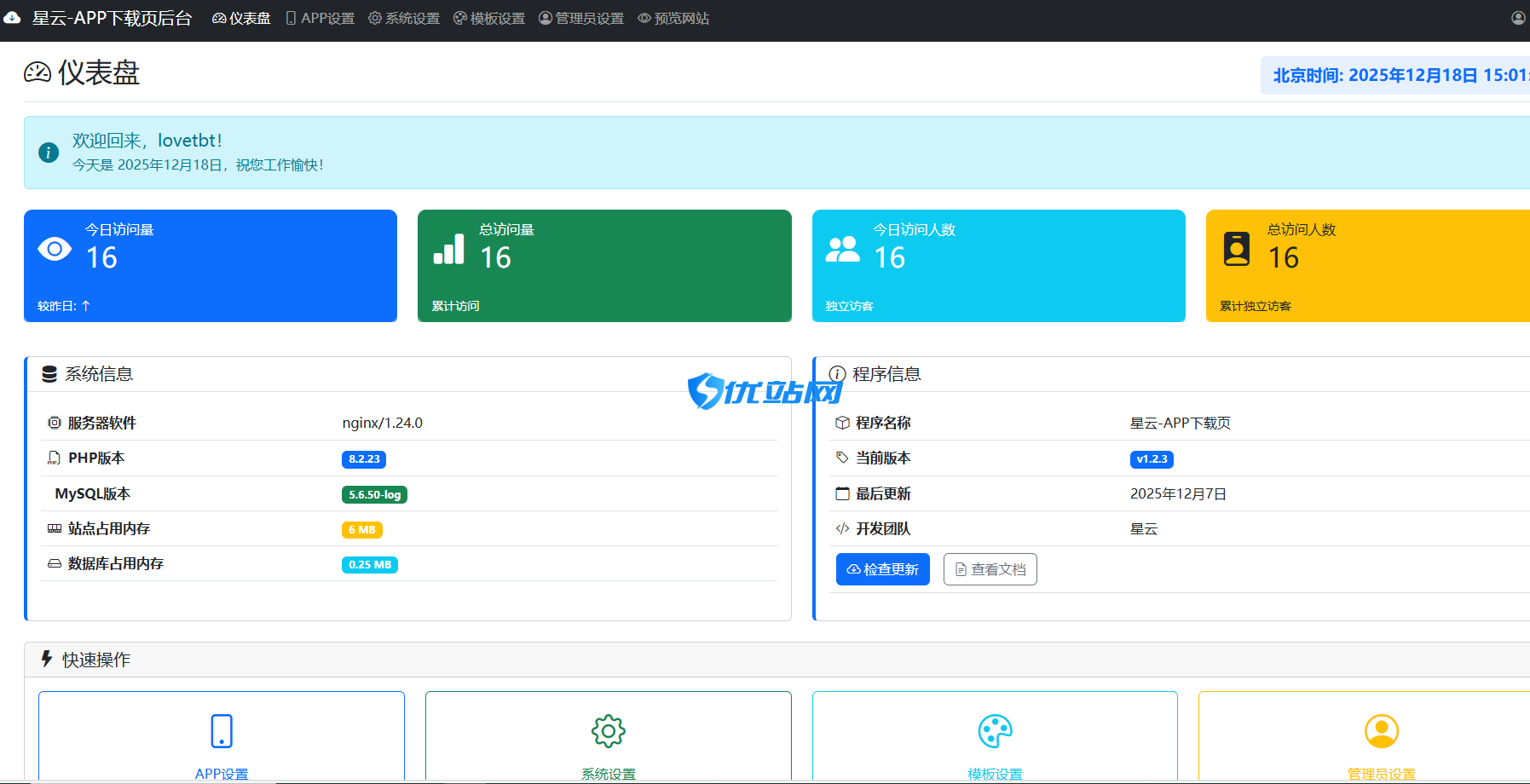Click the 北京时间 time display
Screen dimensions: 1530x784
pos(1396,75)
